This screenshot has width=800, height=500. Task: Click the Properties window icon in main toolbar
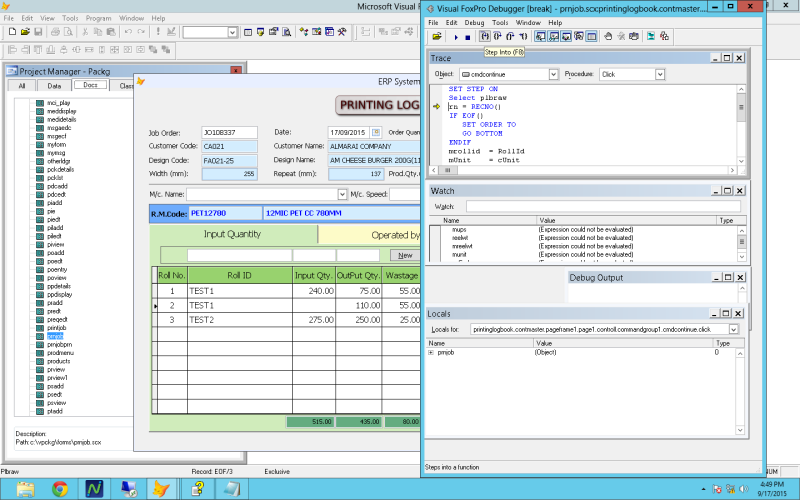273,32
